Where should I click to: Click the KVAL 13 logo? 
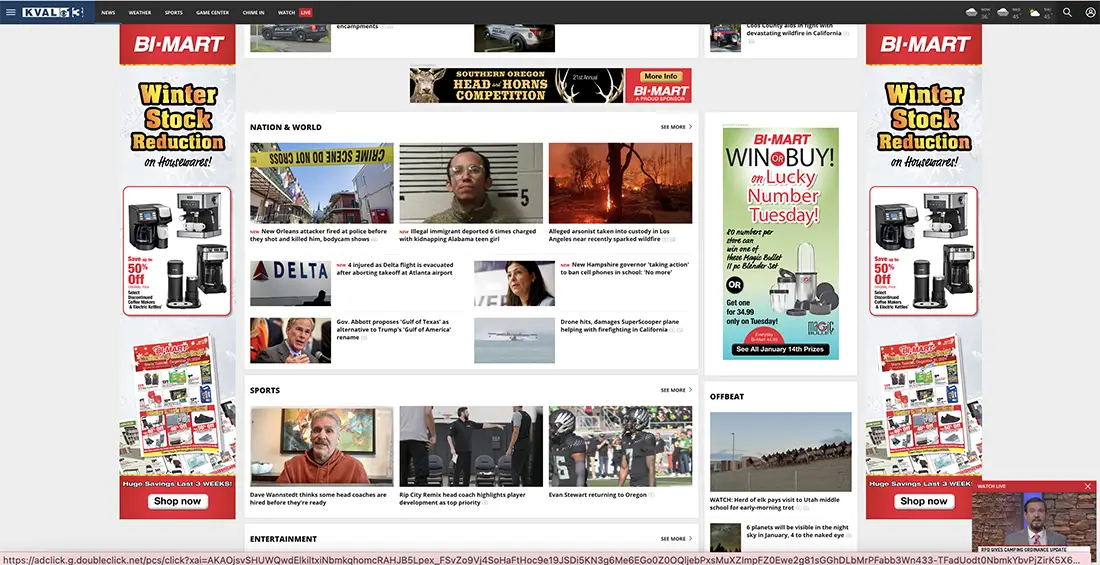[53, 12]
